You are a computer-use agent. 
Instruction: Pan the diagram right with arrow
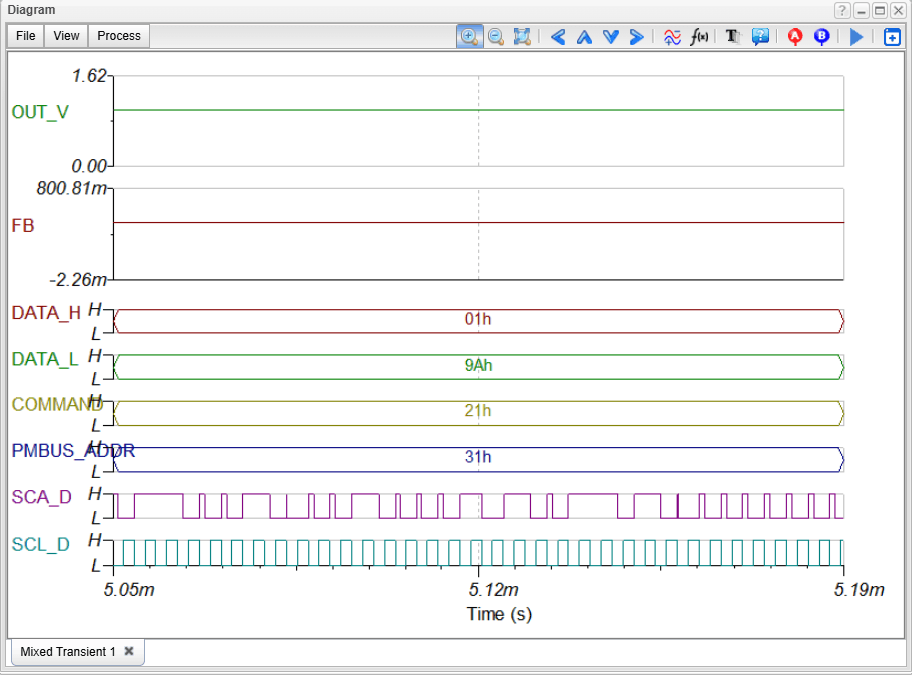tap(636, 37)
